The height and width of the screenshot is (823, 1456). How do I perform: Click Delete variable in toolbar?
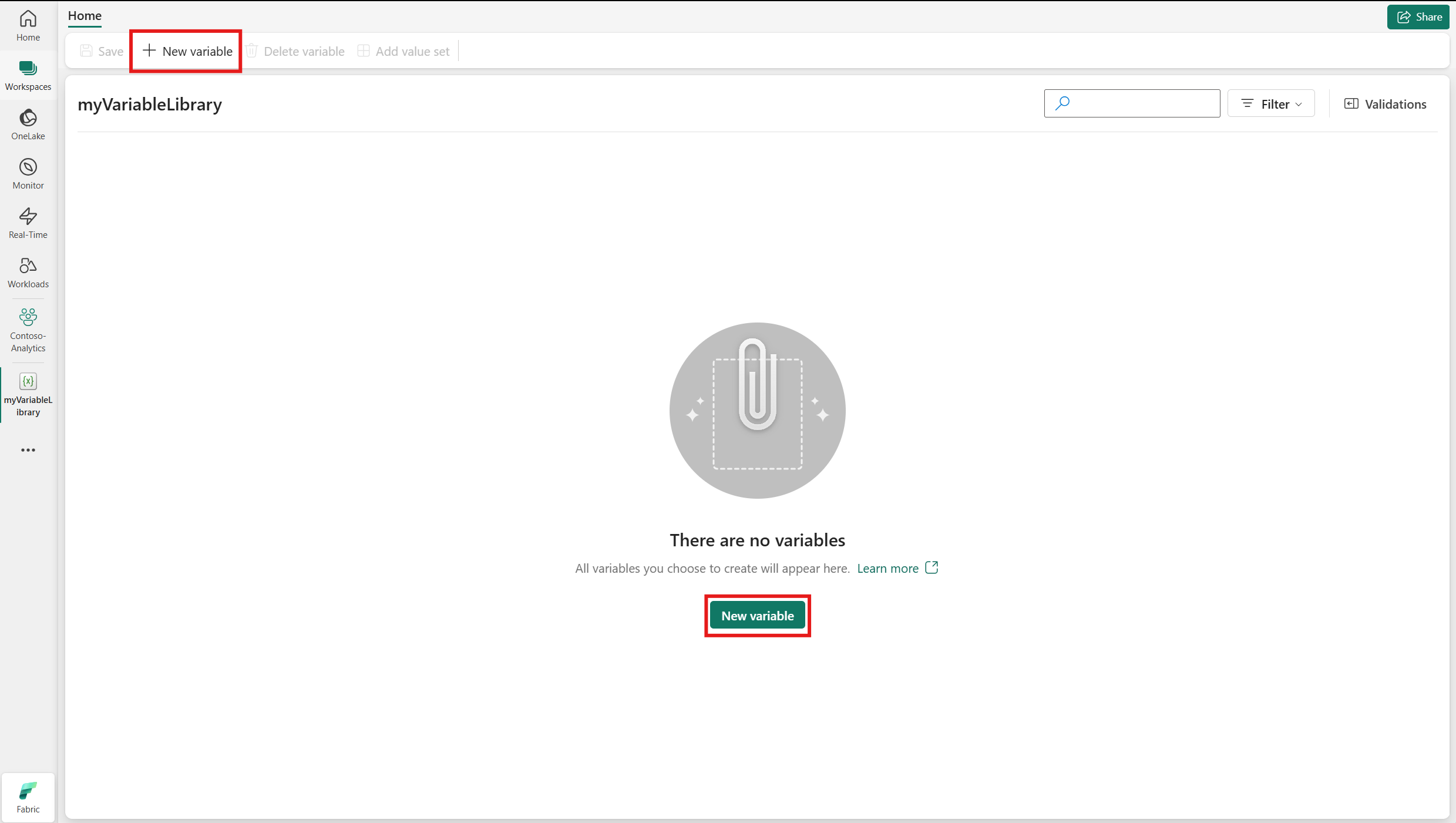[295, 51]
